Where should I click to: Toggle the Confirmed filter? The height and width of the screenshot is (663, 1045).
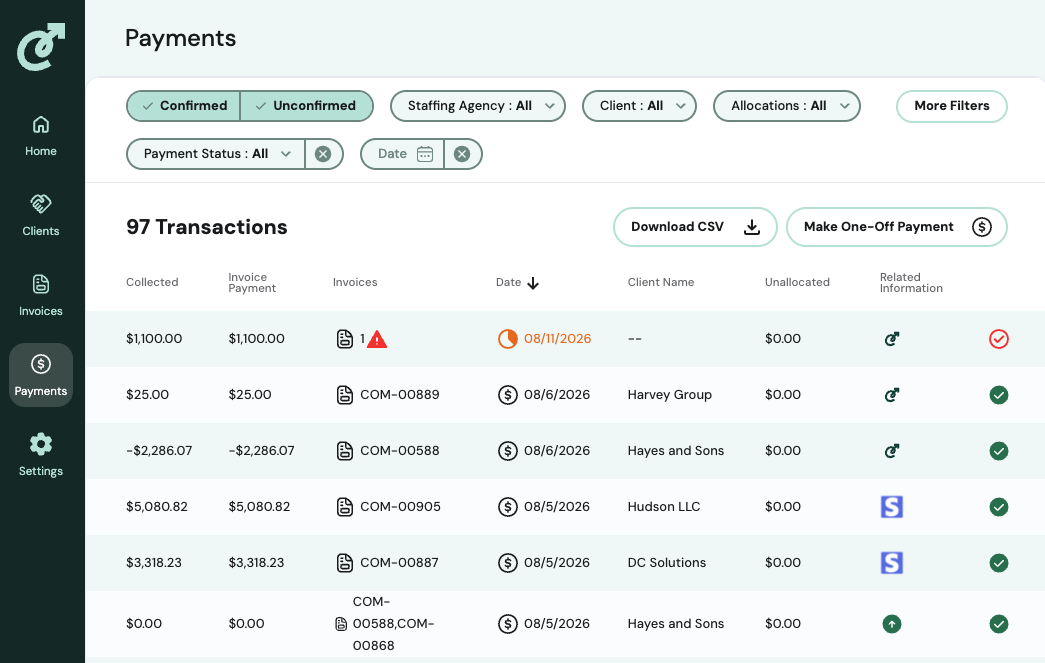(x=183, y=106)
